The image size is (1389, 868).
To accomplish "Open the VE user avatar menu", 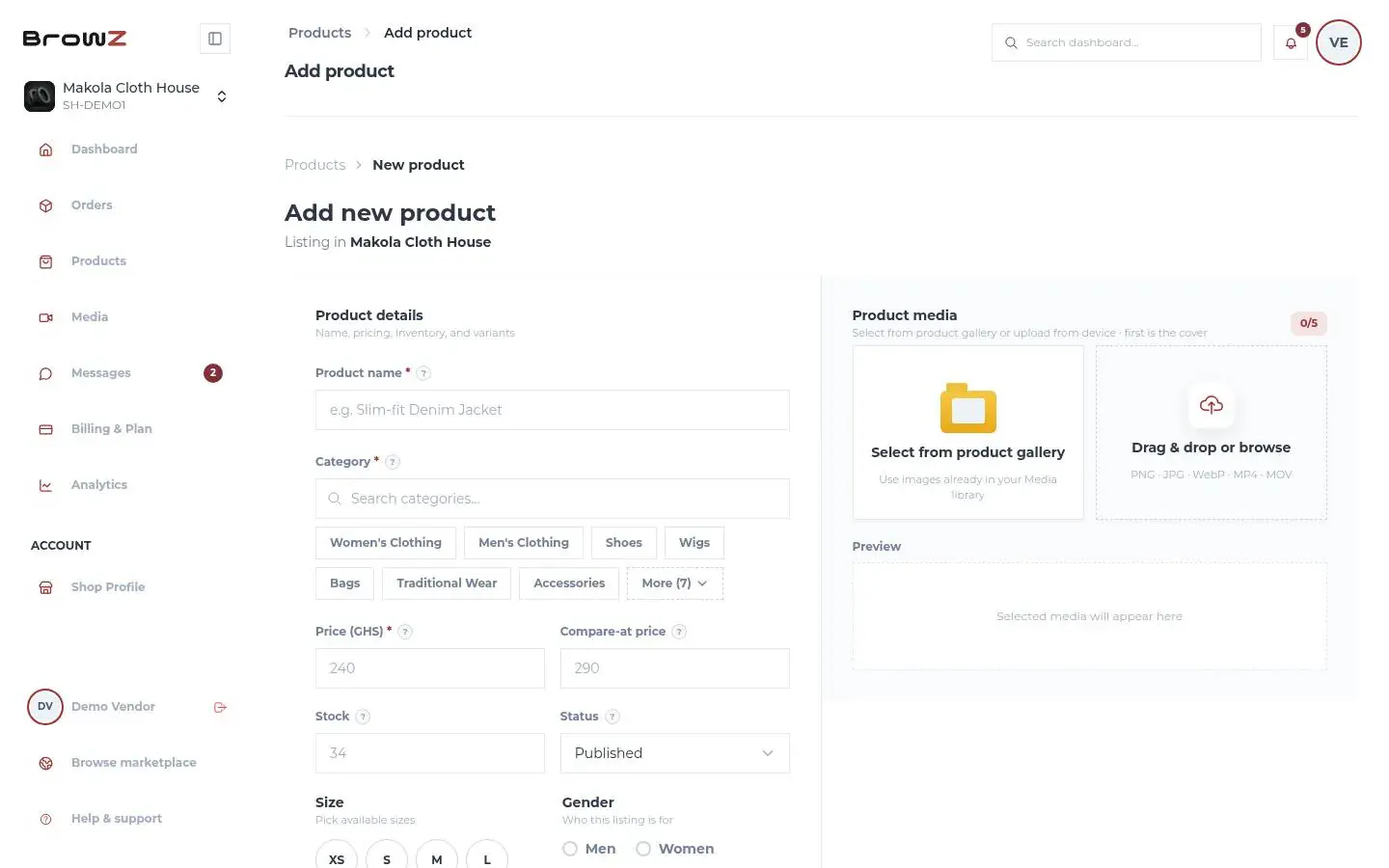I will tap(1339, 42).
